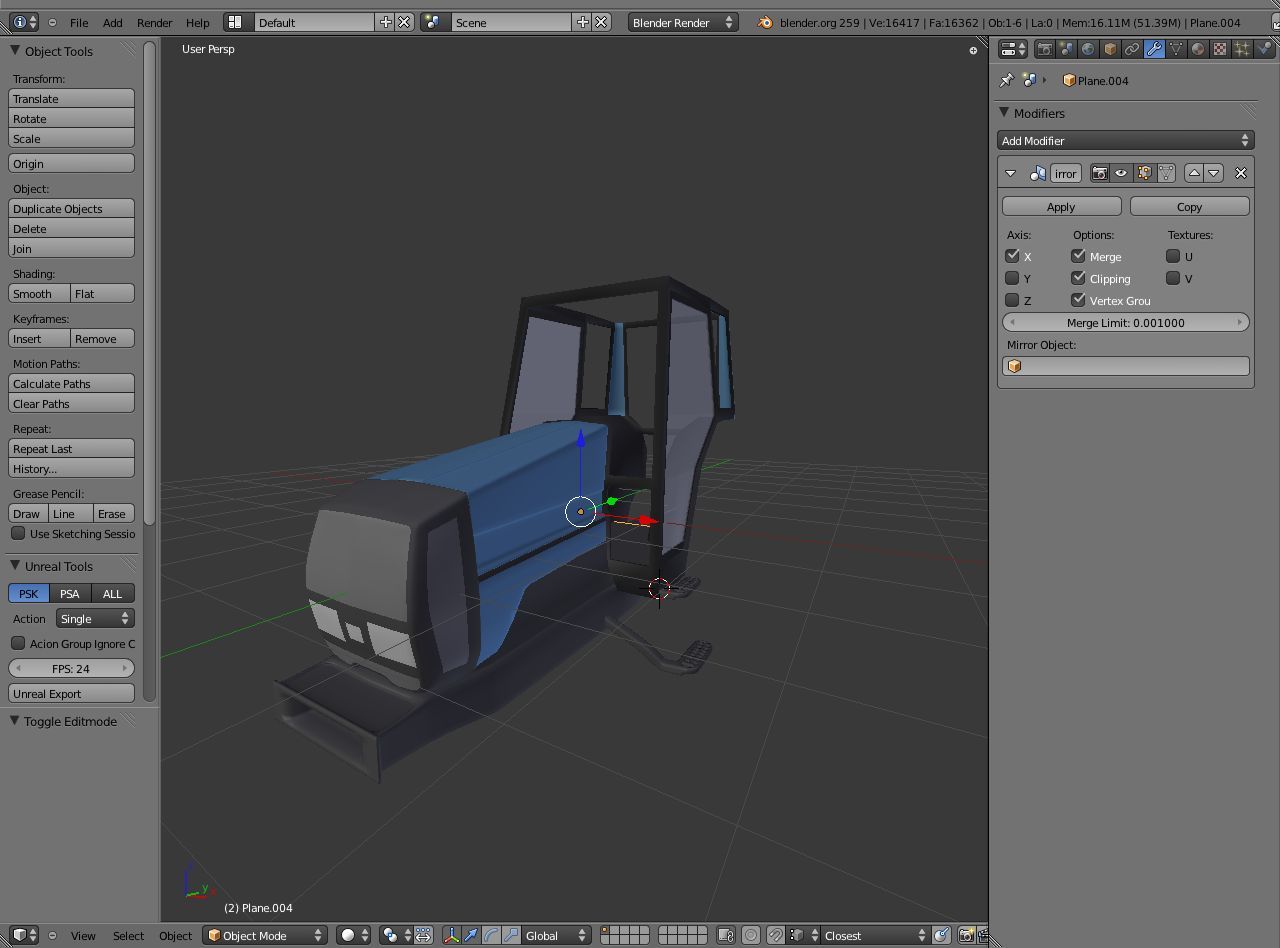1280x948 pixels.
Task: Collapse the Toggle Editmode panel
Action: (15, 721)
